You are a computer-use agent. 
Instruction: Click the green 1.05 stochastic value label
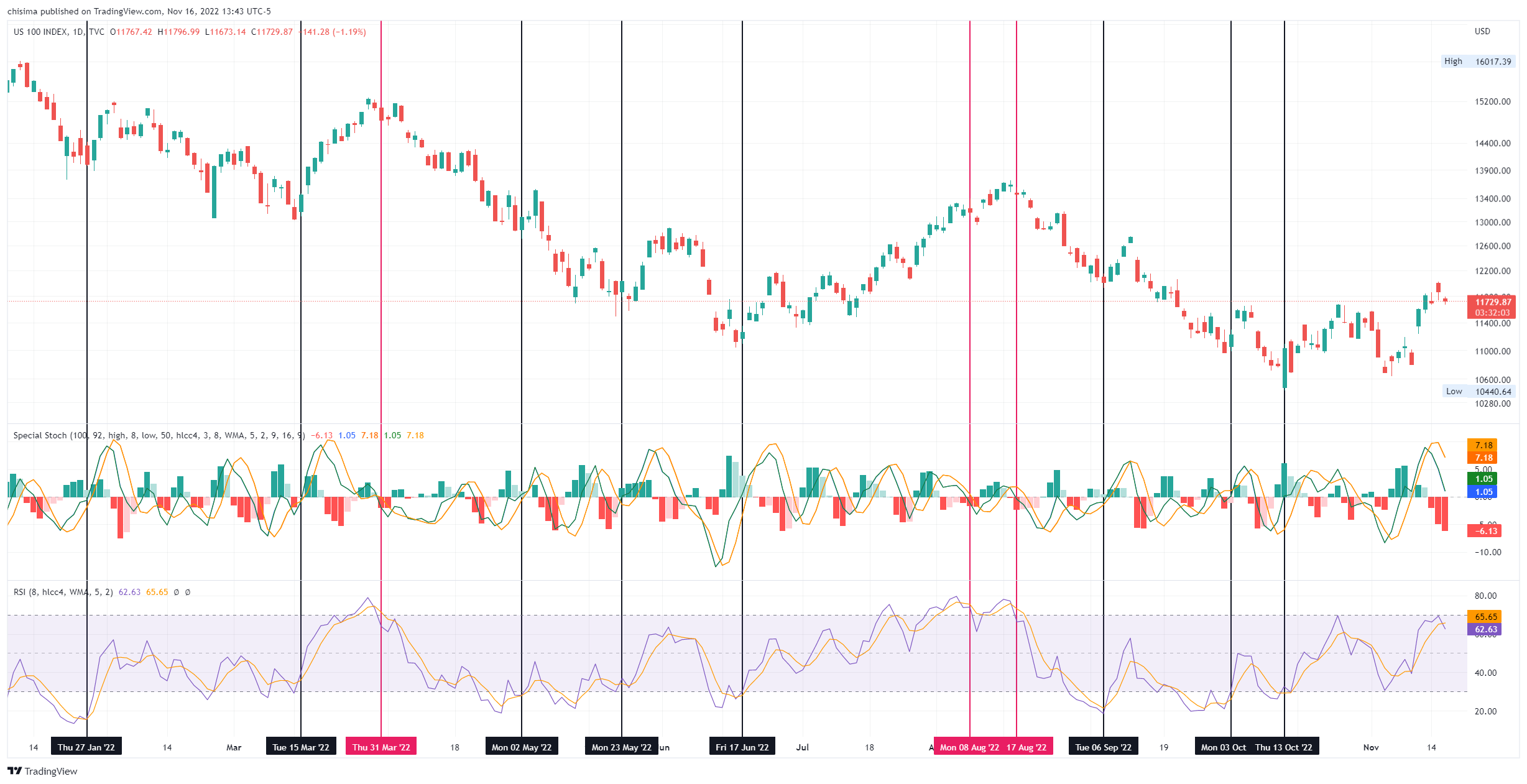point(1483,479)
